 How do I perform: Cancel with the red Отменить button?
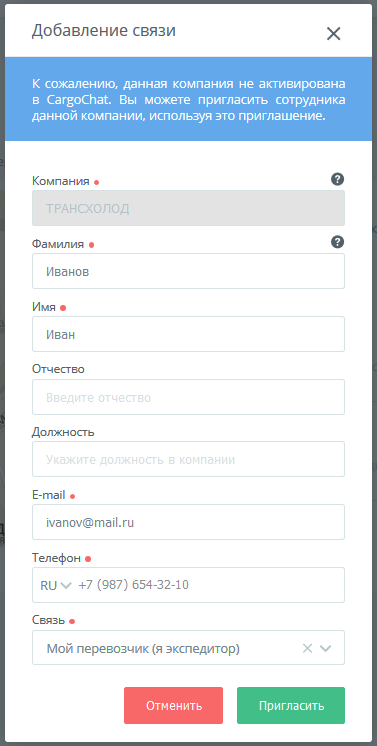coord(174,706)
